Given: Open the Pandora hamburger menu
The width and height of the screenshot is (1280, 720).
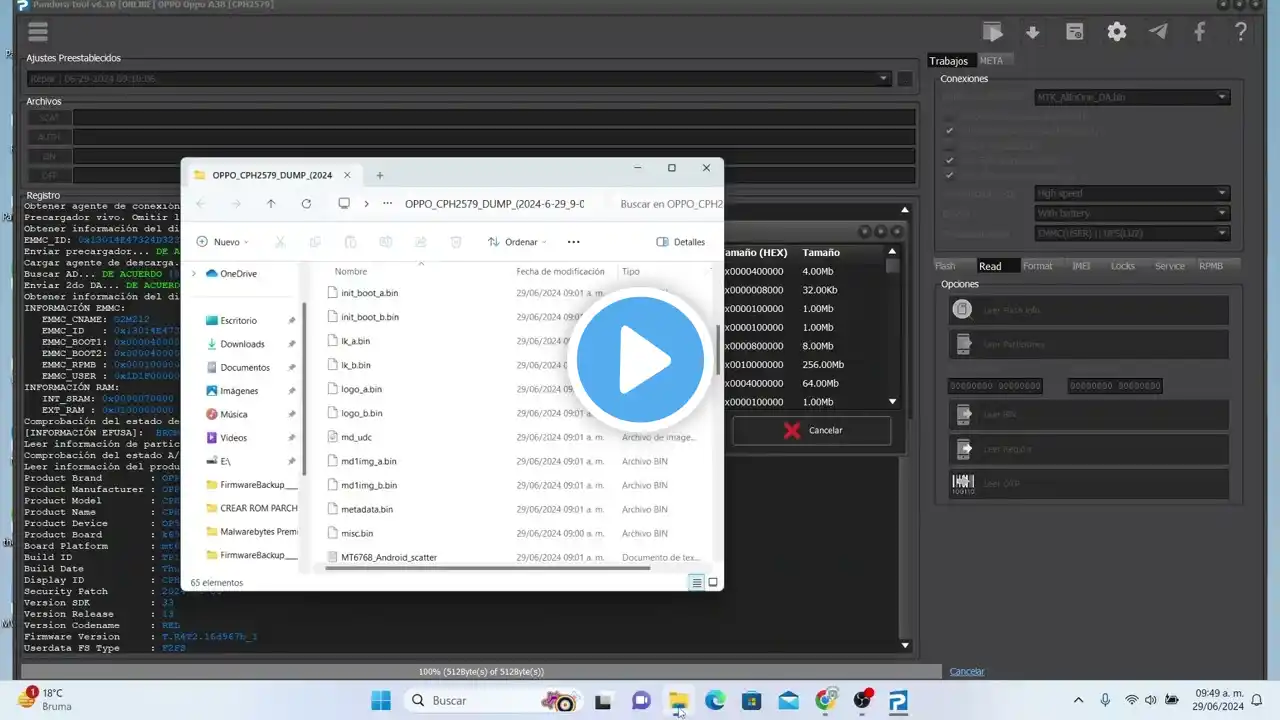Looking at the screenshot, I should [x=38, y=32].
